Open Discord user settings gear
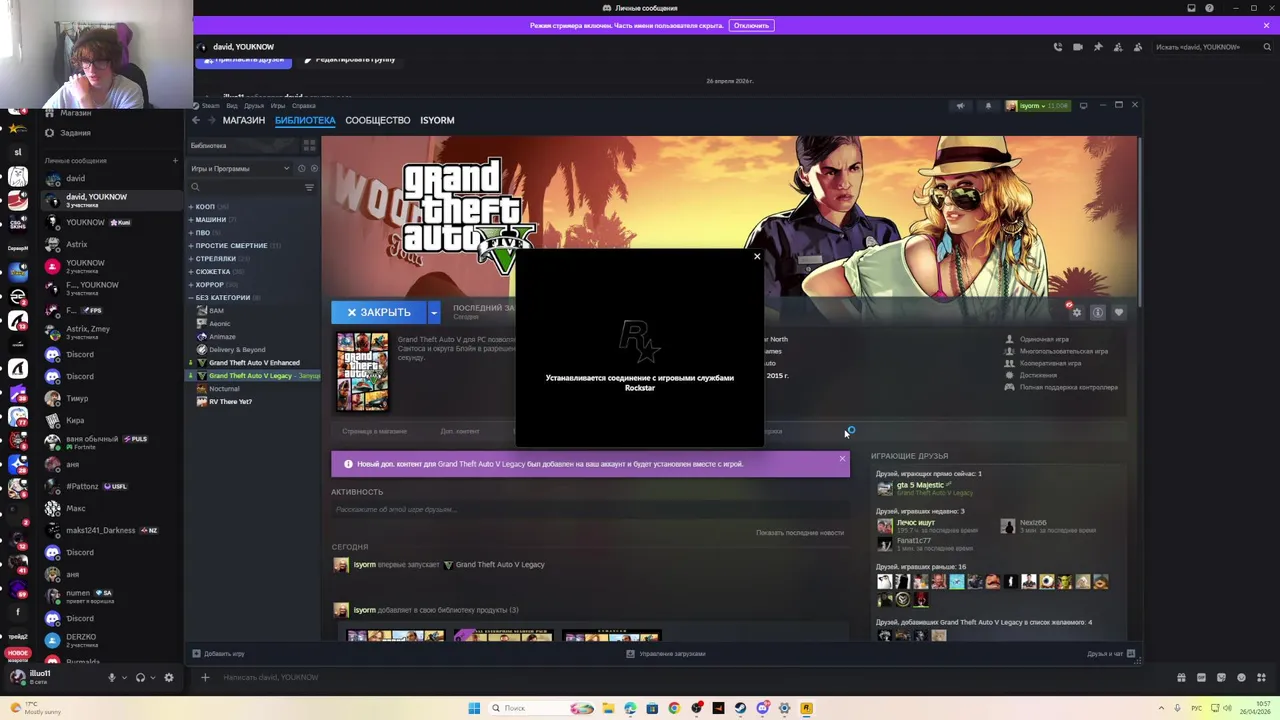This screenshot has height=720, width=1280. click(168, 677)
